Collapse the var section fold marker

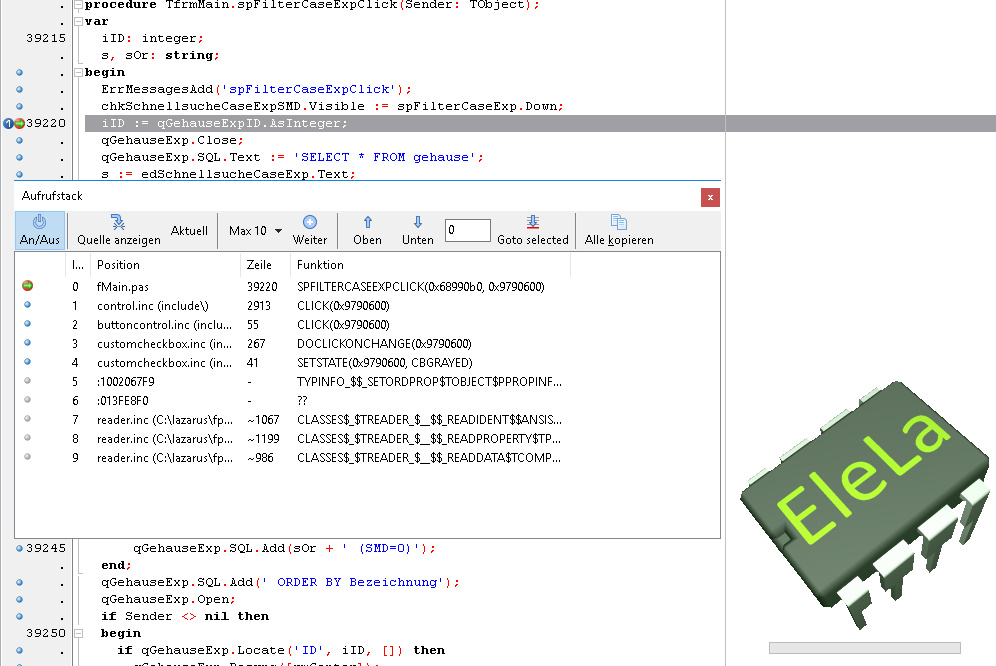(x=78, y=21)
